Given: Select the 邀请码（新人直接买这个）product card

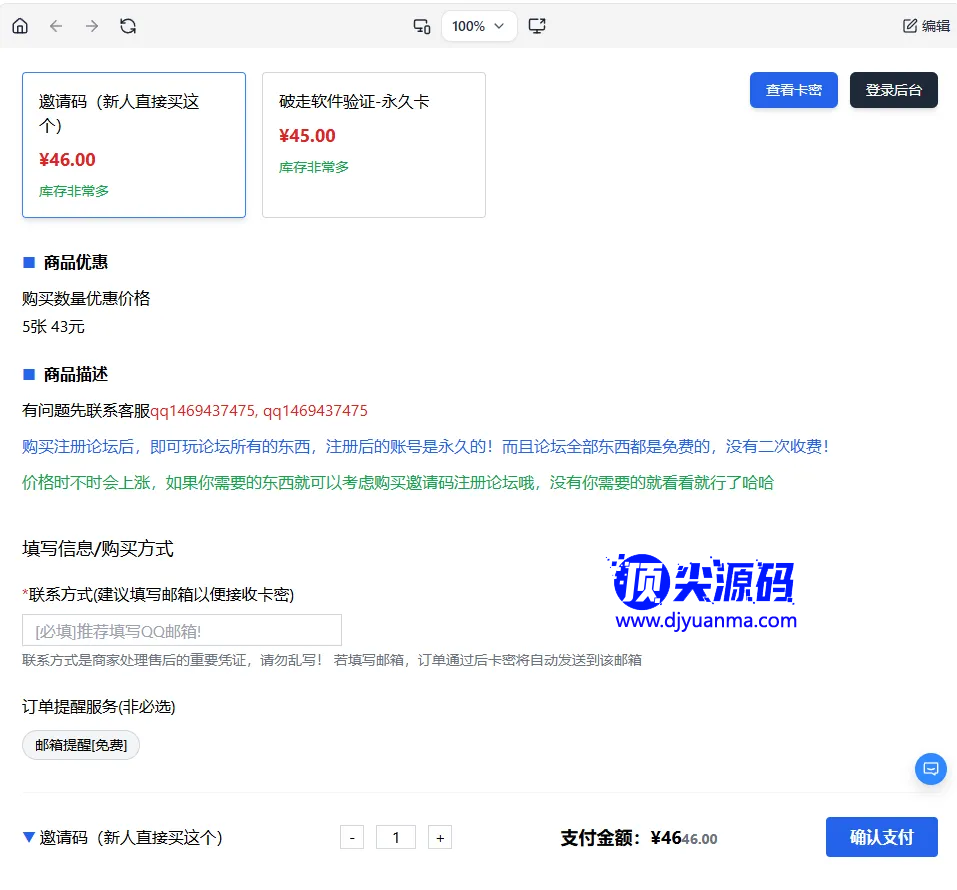Looking at the screenshot, I should click(x=134, y=145).
